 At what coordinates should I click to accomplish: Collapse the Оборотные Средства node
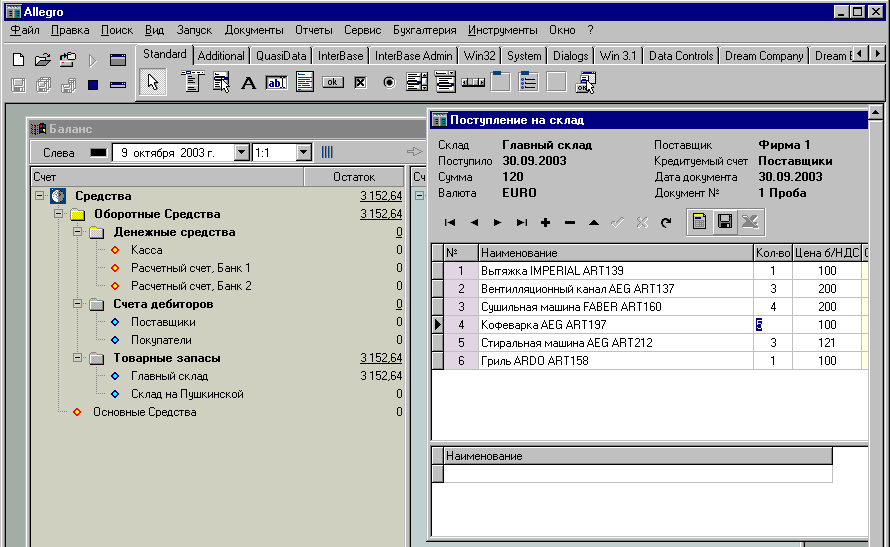pos(58,214)
